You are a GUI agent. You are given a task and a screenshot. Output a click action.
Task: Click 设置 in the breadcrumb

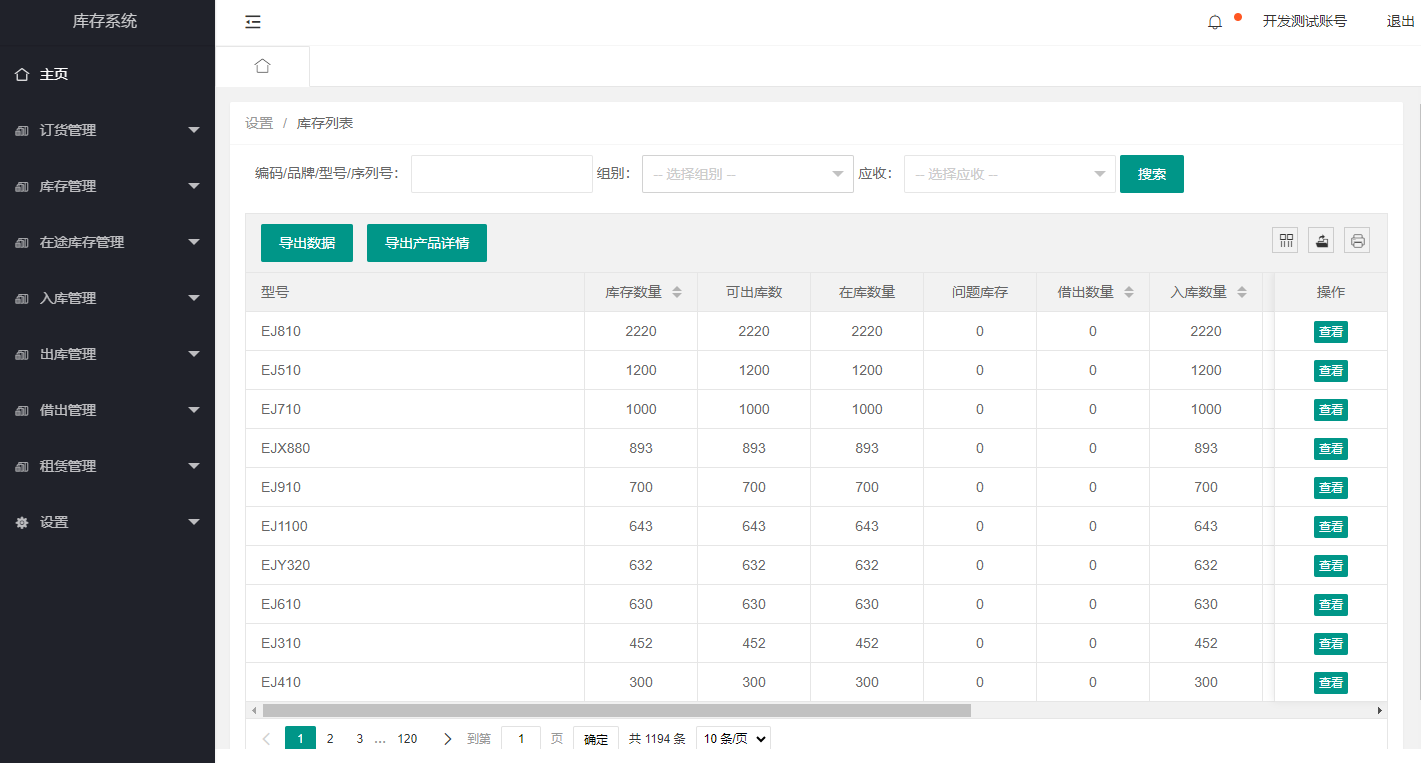tap(259, 123)
